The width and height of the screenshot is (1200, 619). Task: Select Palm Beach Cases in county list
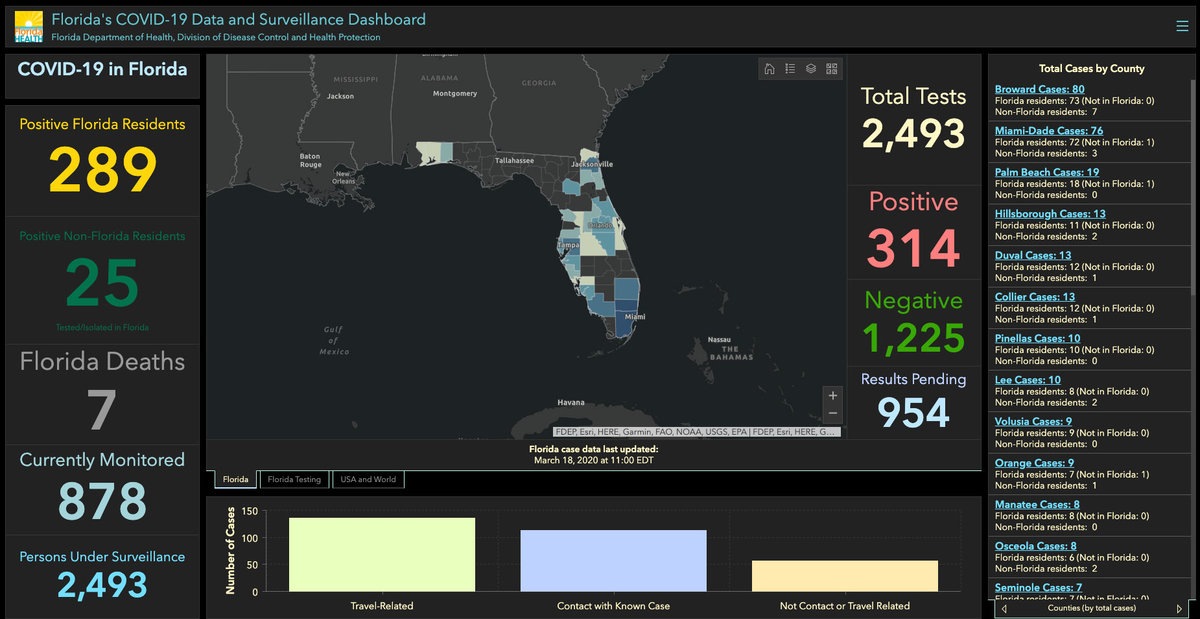coord(1046,173)
